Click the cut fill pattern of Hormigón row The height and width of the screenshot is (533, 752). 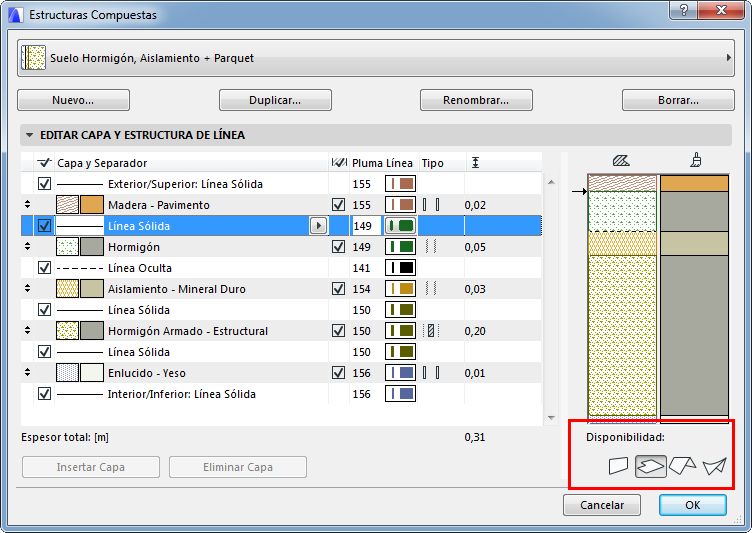point(67,247)
